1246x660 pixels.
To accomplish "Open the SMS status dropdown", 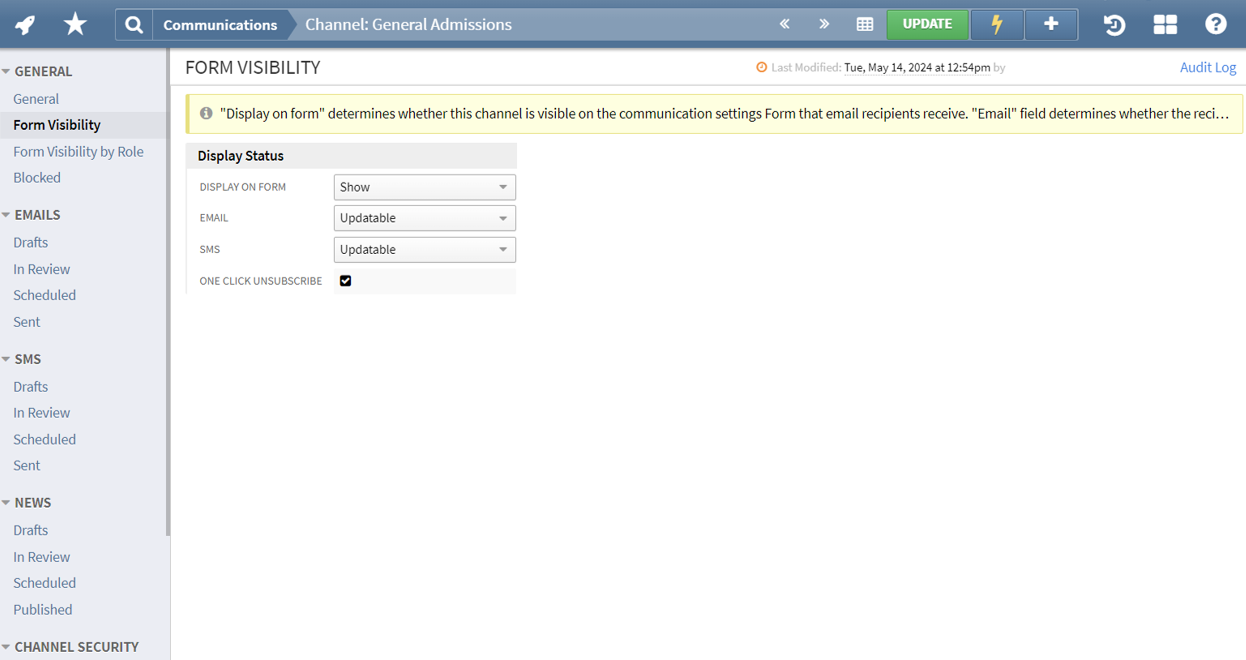I will pyautogui.click(x=424, y=250).
